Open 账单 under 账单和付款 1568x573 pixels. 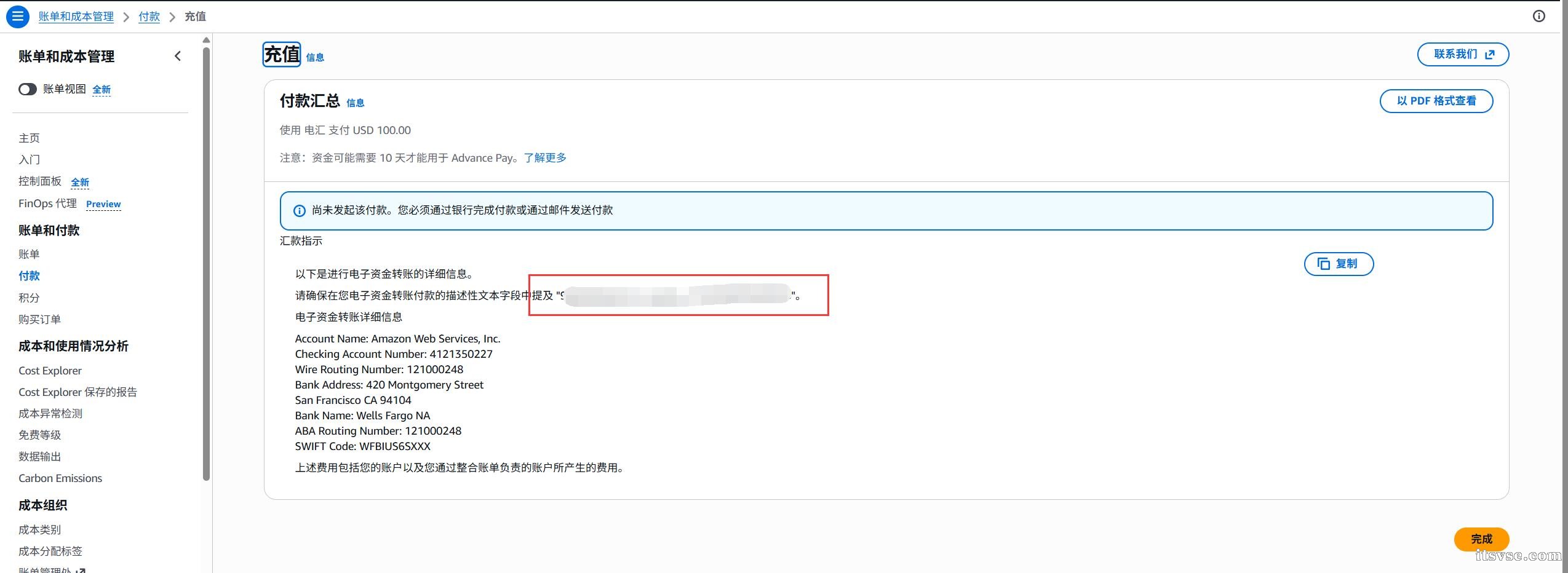tap(29, 255)
